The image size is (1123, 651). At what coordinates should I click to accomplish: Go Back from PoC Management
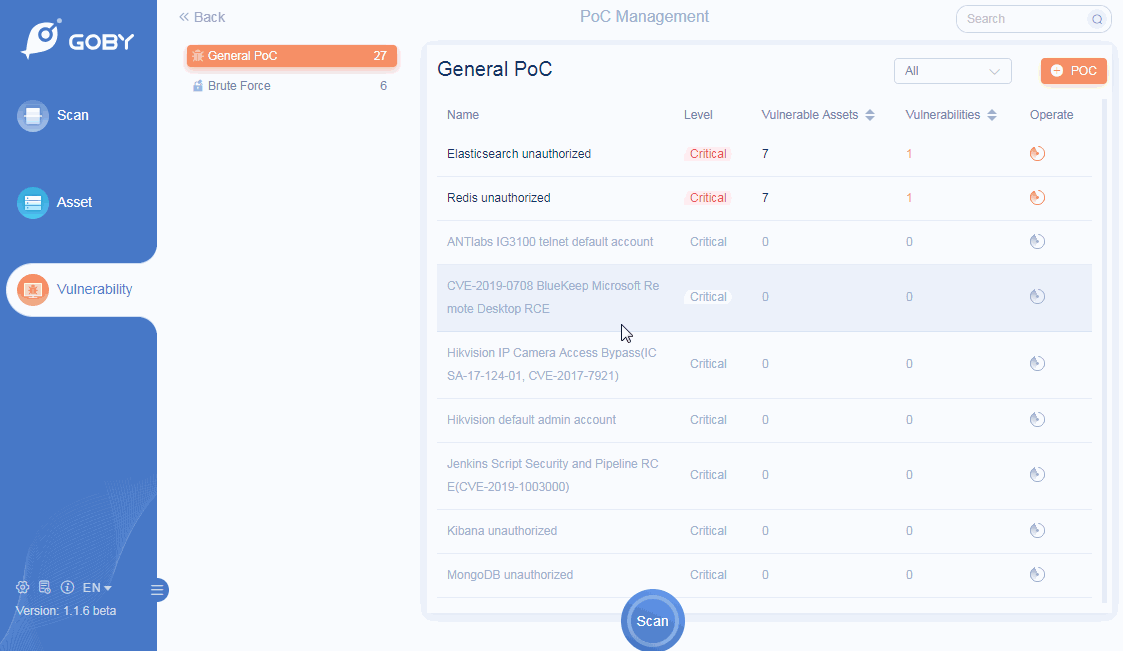[x=202, y=17]
